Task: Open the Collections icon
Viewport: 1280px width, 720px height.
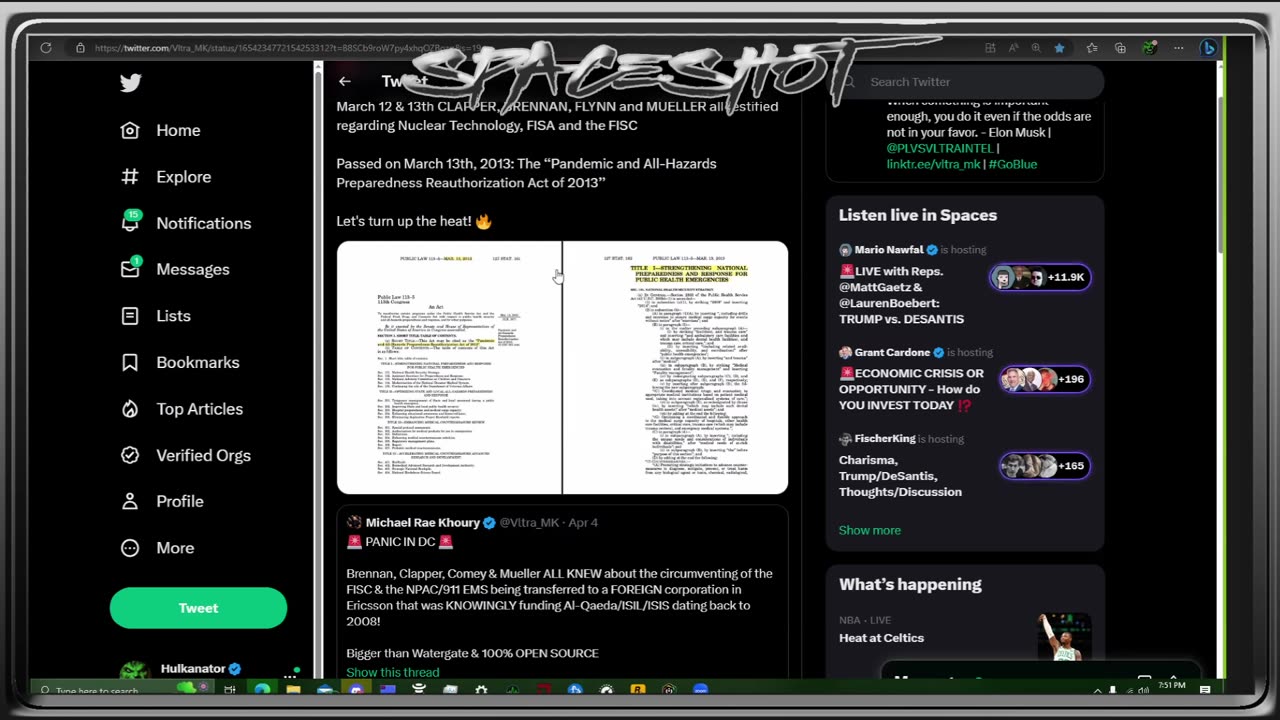Action: [1120, 48]
